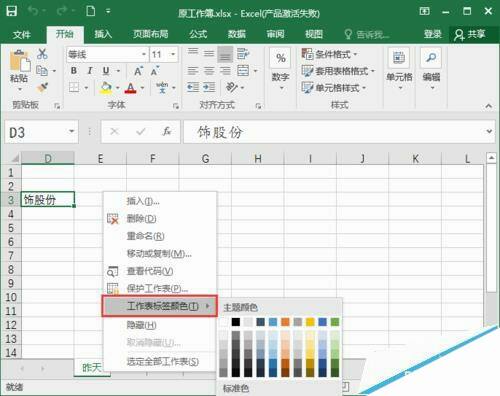Click the Cut scissors icon
This screenshot has height=396, width=500.
click(x=42, y=54)
